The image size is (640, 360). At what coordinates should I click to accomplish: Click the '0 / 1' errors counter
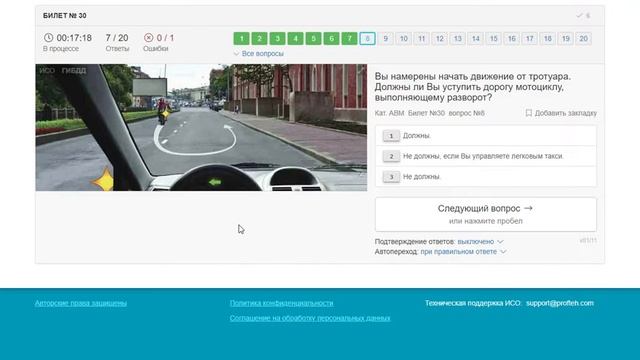pyautogui.click(x=165, y=38)
